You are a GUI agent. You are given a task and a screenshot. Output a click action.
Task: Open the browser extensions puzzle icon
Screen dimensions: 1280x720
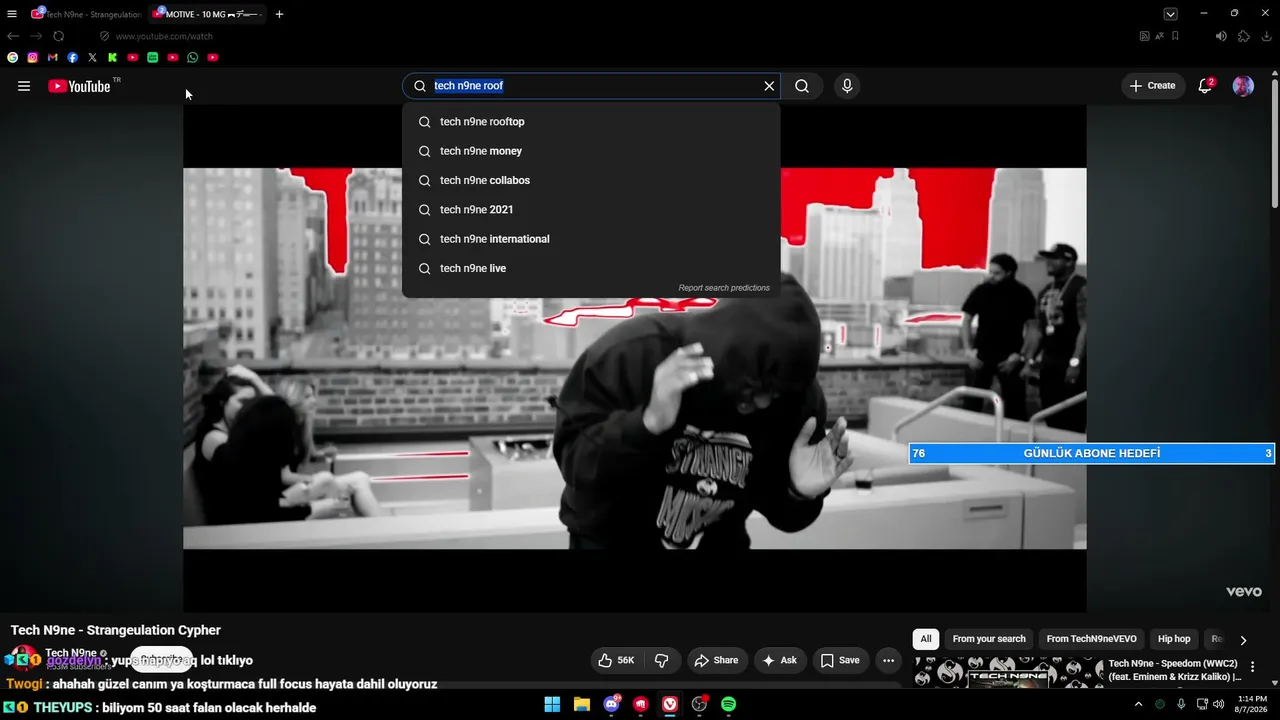coord(1244,36)
